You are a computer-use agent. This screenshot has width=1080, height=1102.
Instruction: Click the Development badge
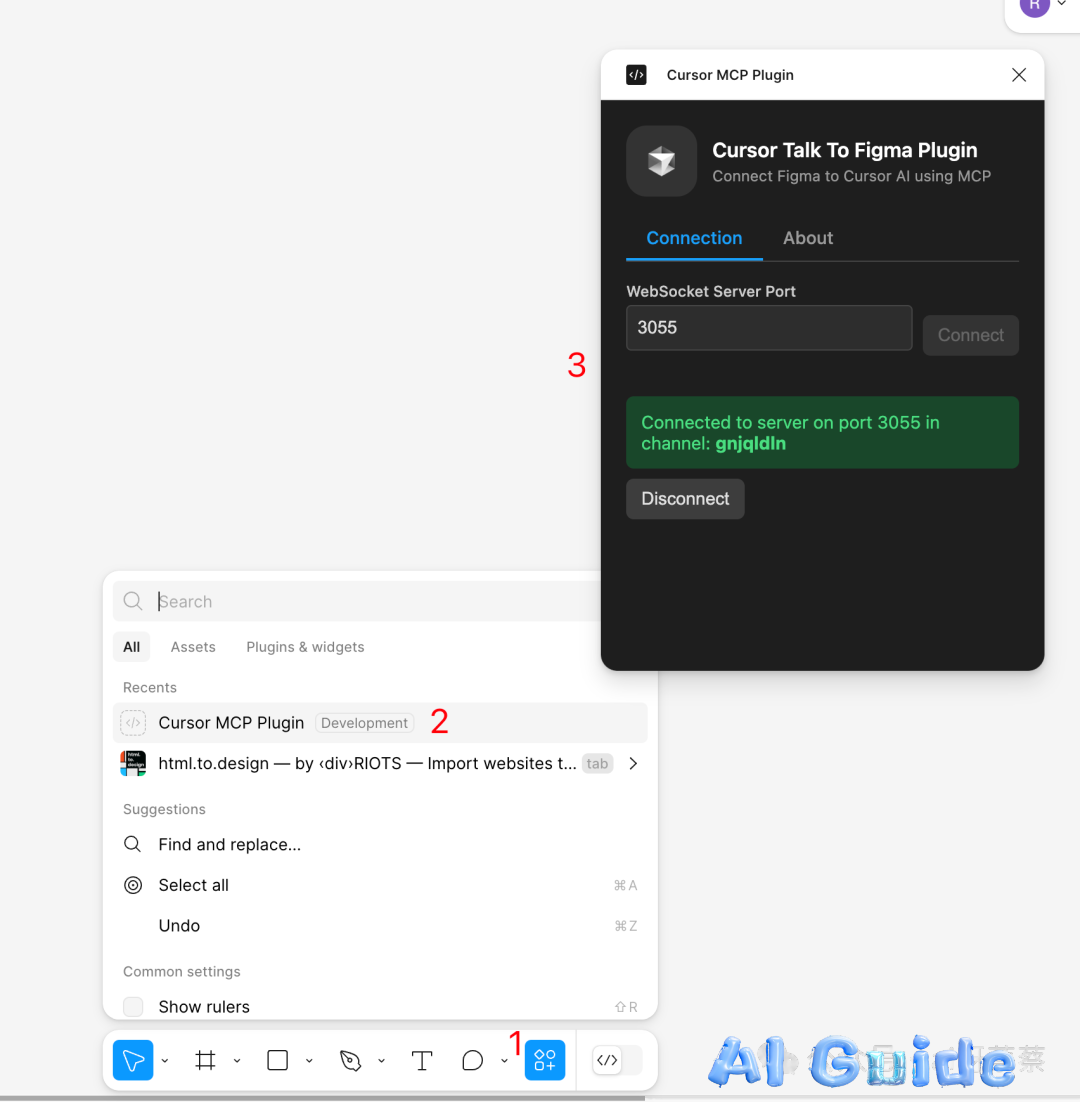pos(364,722)
